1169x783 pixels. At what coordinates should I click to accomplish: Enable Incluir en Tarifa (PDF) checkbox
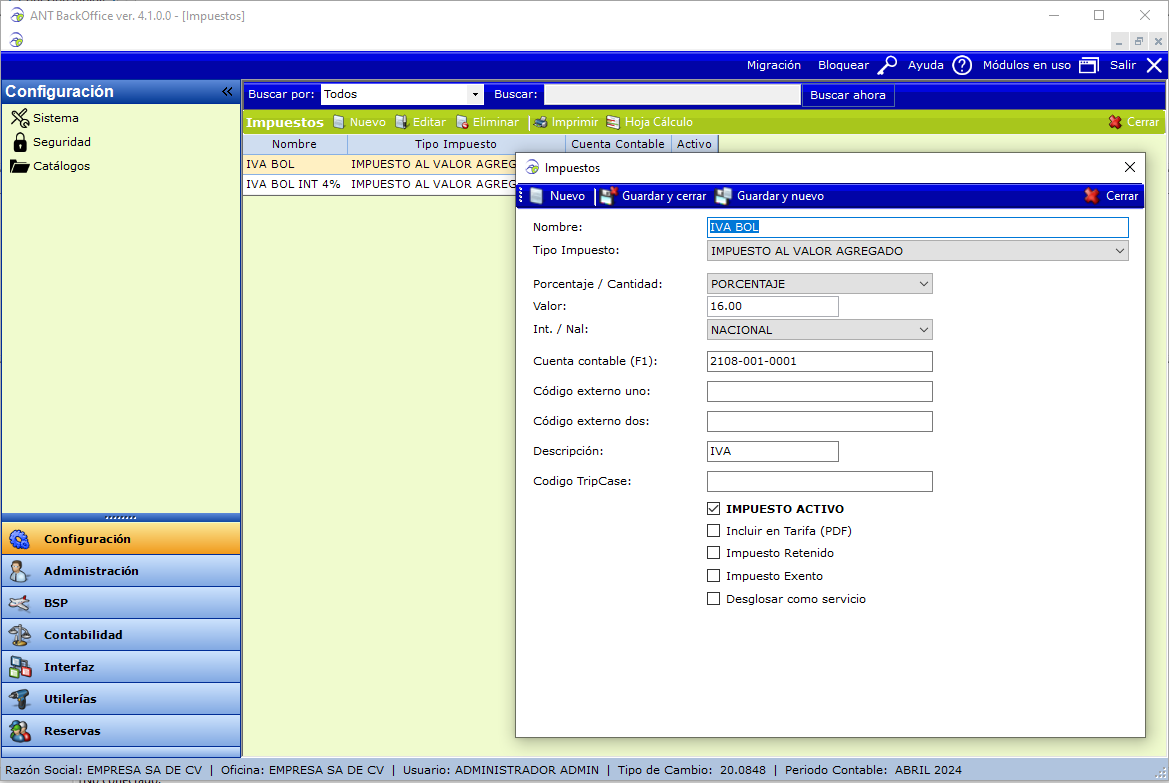pos(713,531)
